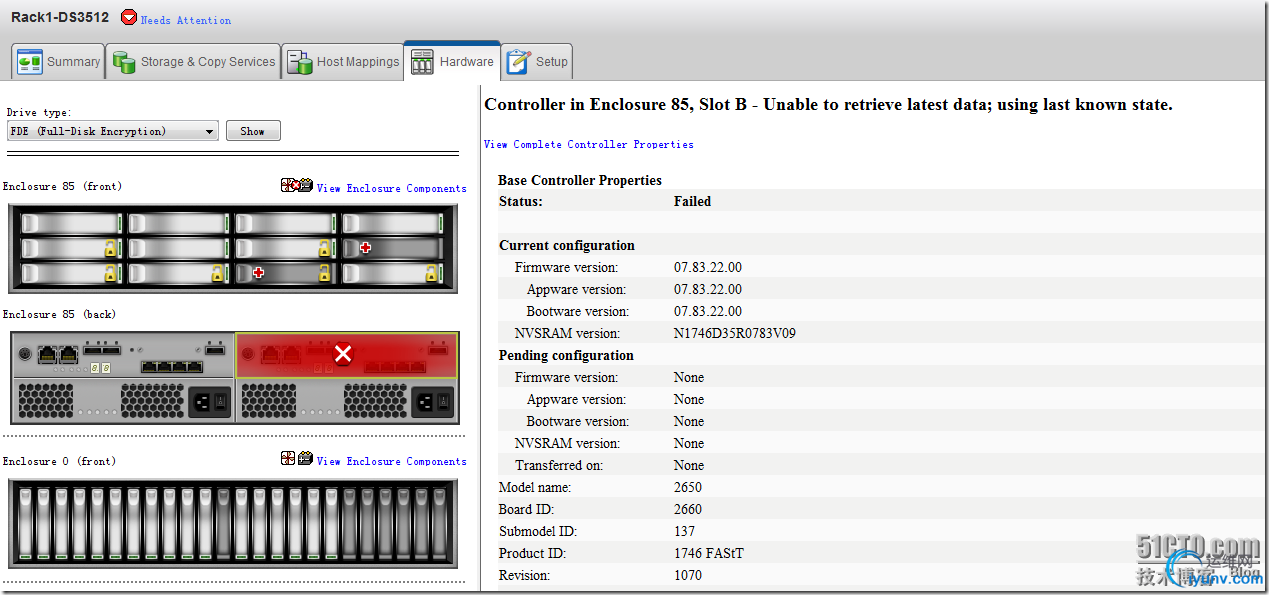
Task: Open View Enclosure Components for Enclosure 0
Action: click(x=392, y=461)
